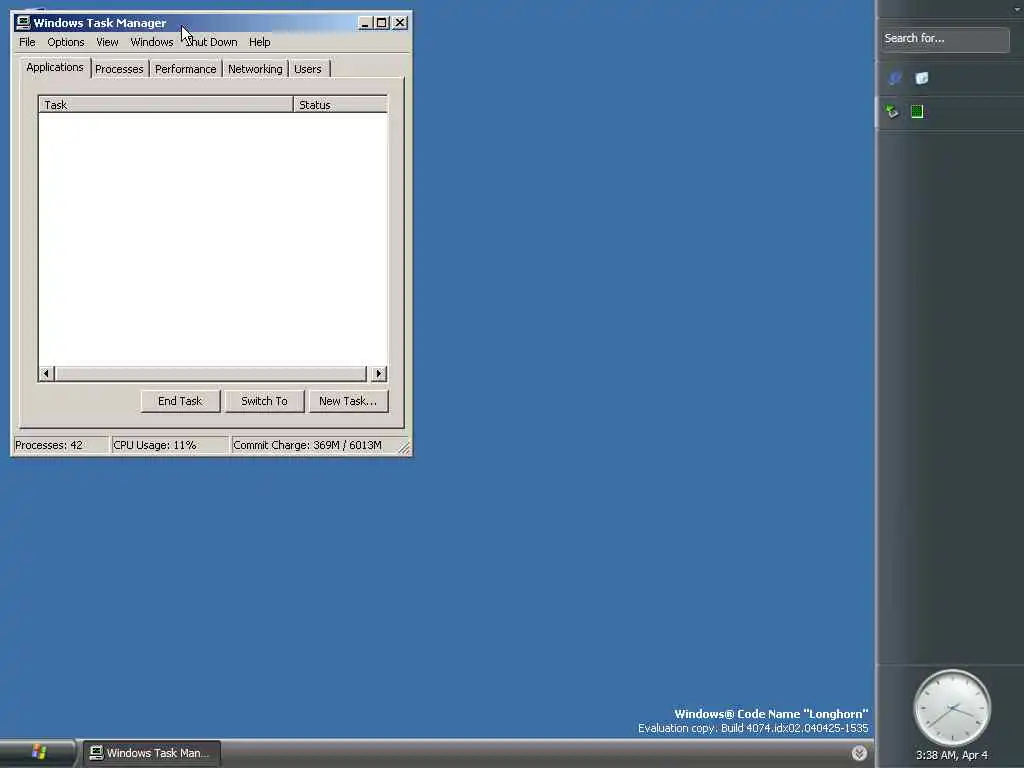1024x768 pixels.
Task: Click the analog clock in sidebar
Action: click(952, 708)
